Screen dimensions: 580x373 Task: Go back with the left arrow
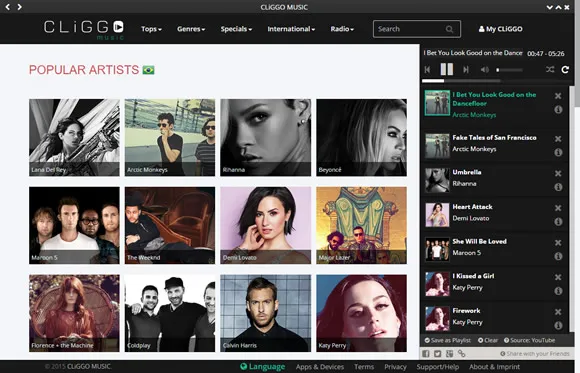coord(7,7)
